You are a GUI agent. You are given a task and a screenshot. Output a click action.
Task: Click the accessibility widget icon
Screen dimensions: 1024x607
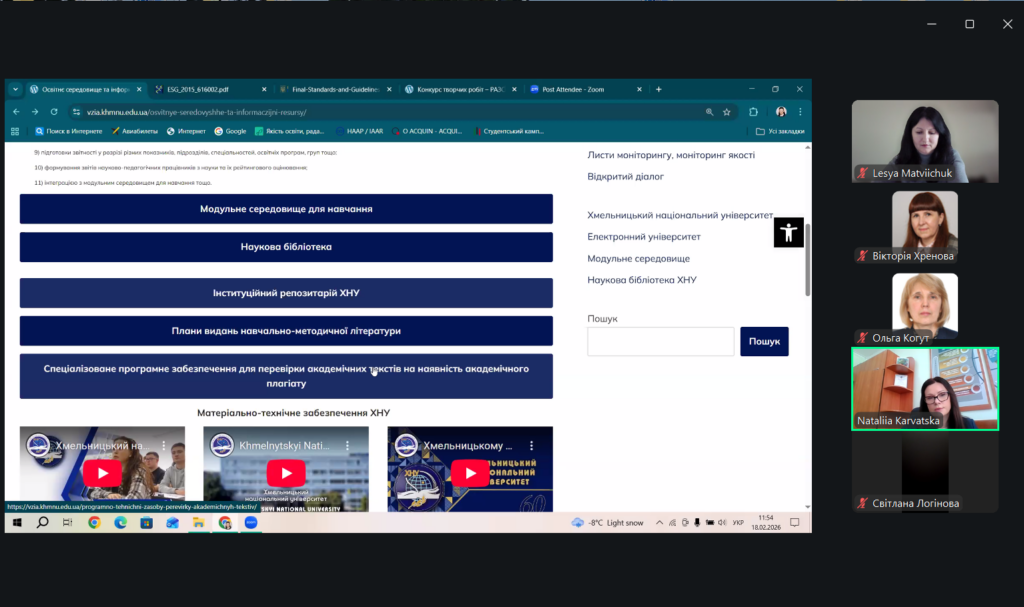pos(789,232)
